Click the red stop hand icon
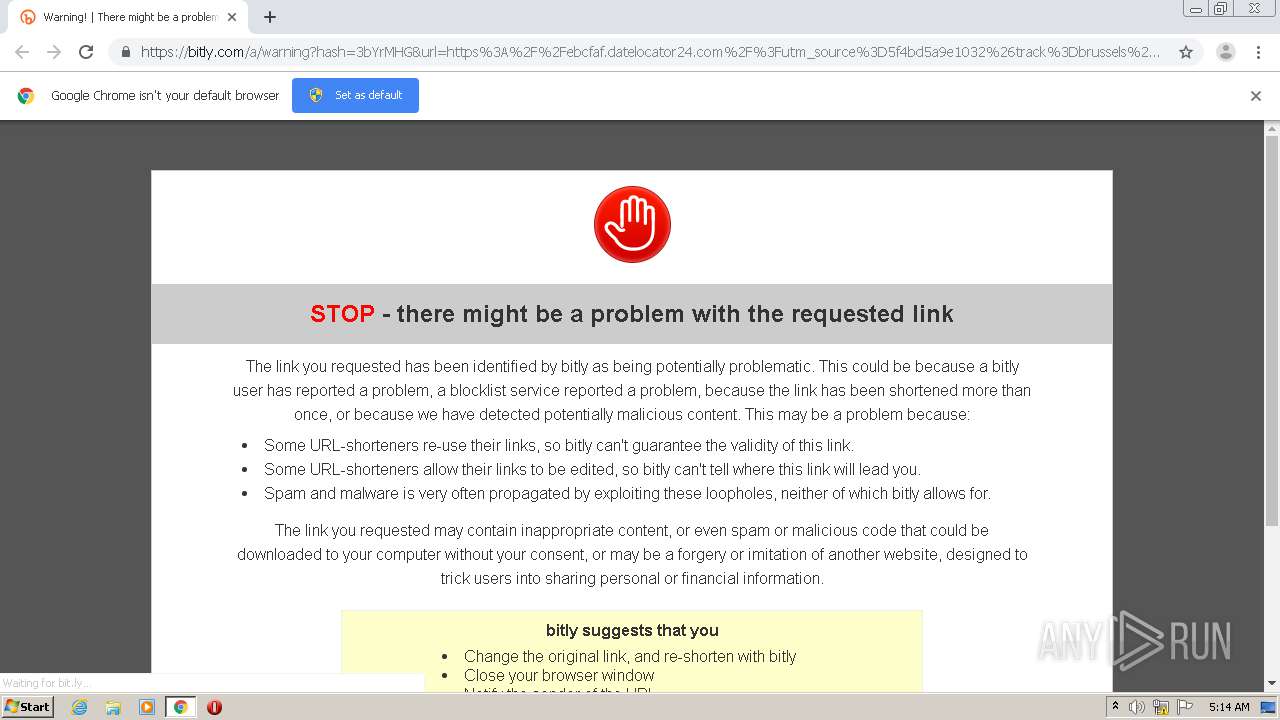Screen dimensions: 1280x720 632,224
